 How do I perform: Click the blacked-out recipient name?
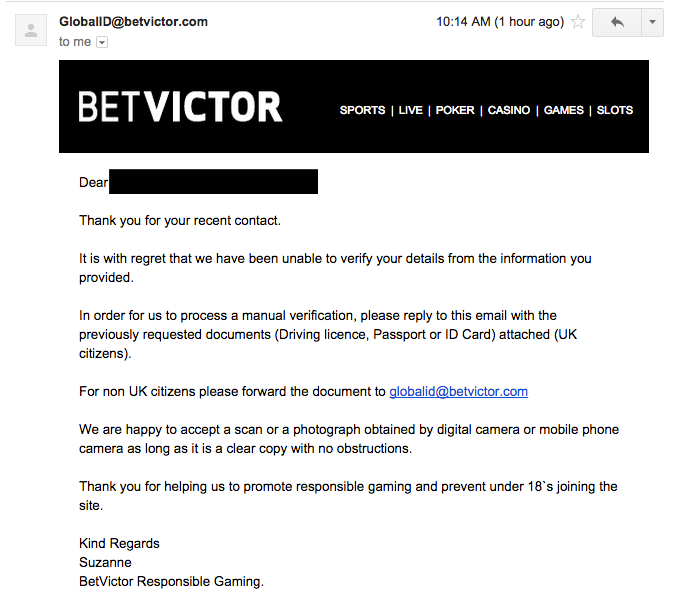[x=213, y=182]
